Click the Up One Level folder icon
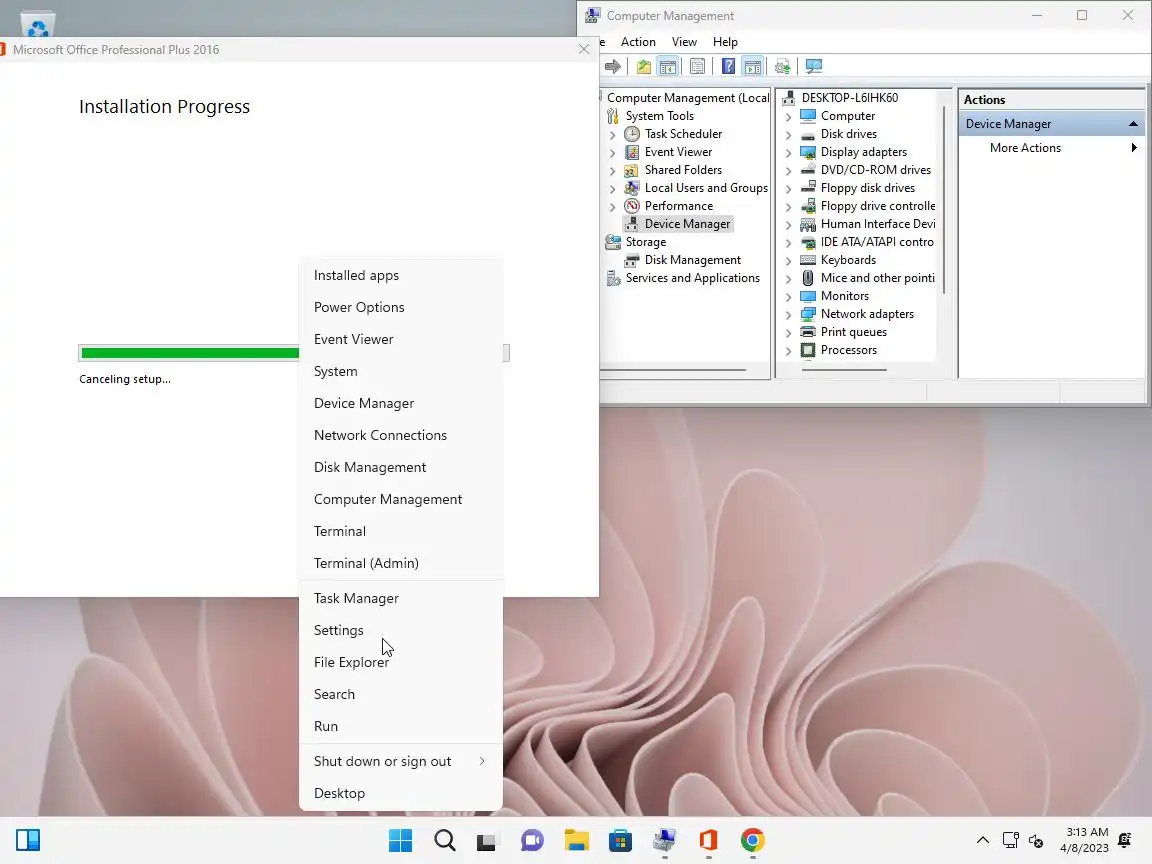 click(644, 67)
